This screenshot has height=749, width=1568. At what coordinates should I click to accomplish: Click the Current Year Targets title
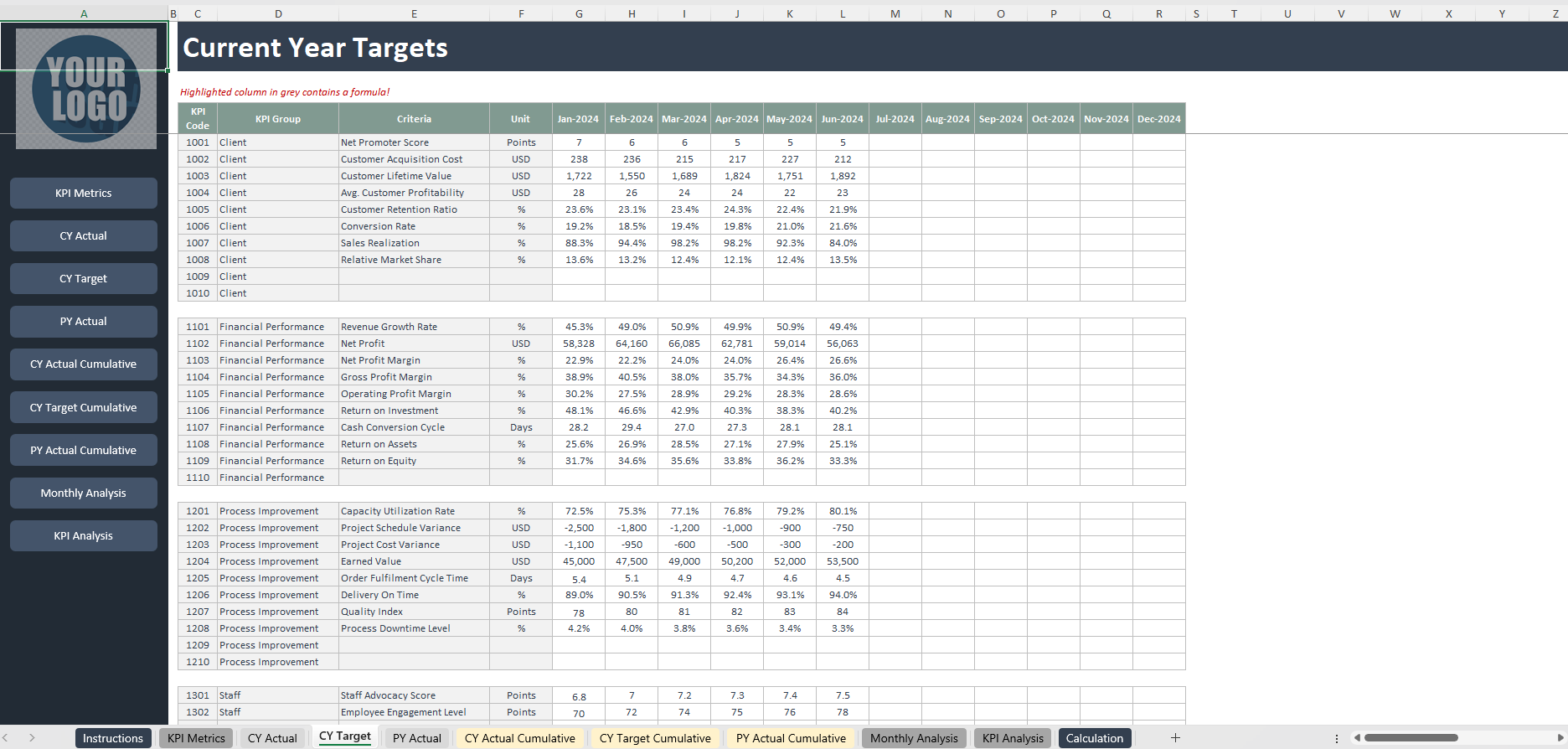(315, 48)
